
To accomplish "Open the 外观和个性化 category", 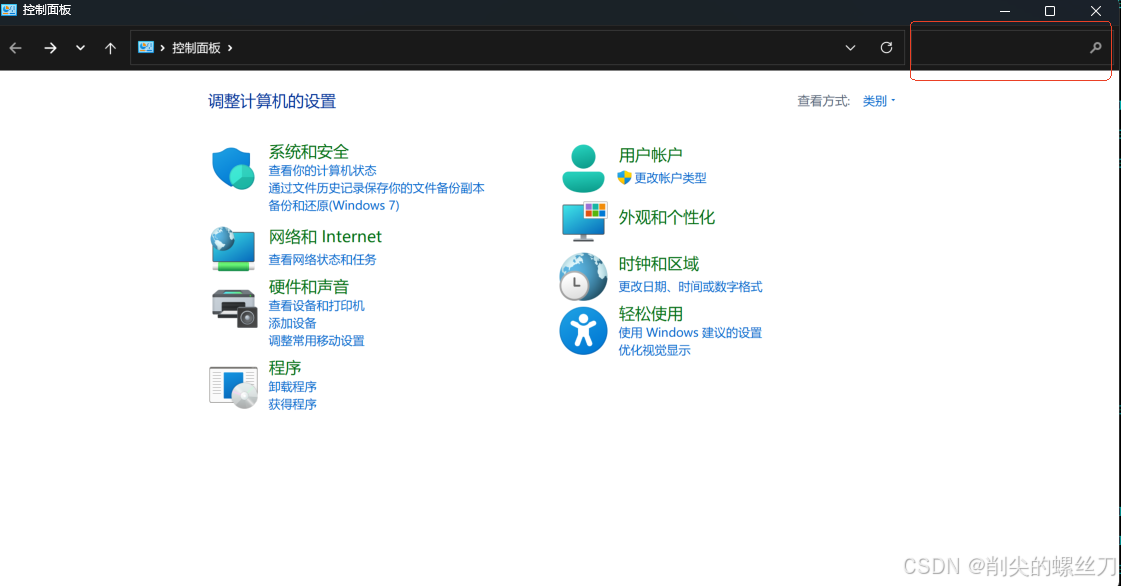I will click(x=667, y=217).
